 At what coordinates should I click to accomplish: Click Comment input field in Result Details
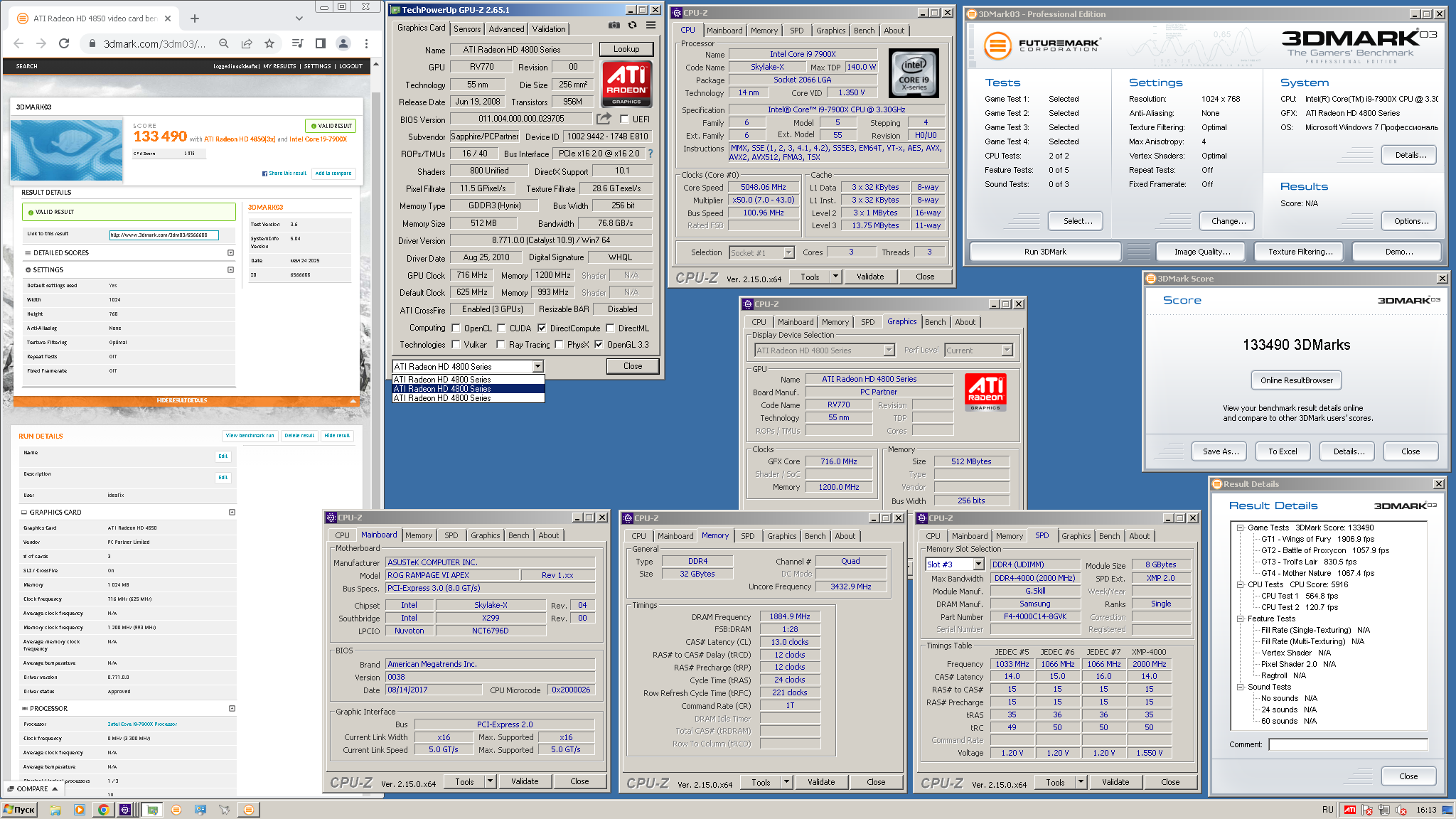[x=1348, y=744]
